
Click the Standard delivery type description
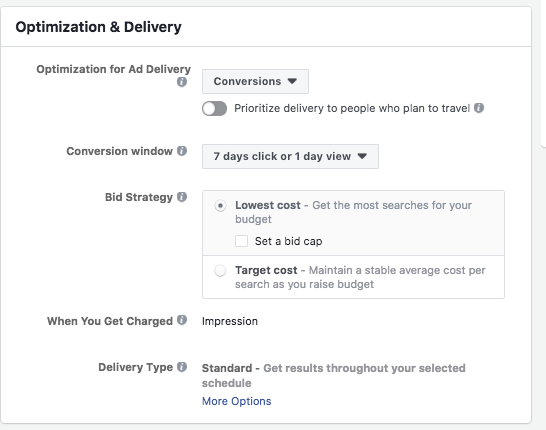tap(334, 375)
